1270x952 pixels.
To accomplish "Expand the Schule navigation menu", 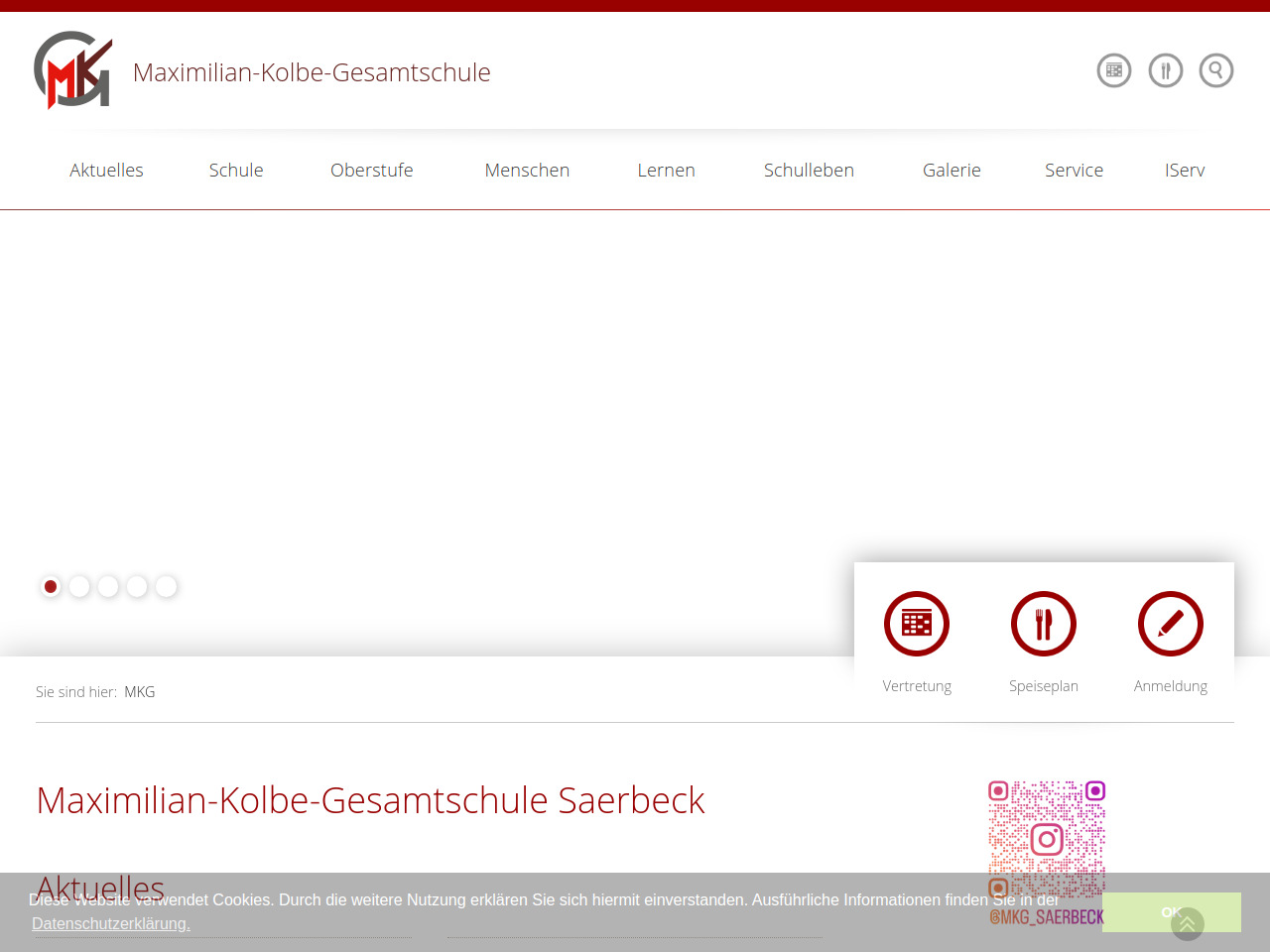I will click(236, 171).
